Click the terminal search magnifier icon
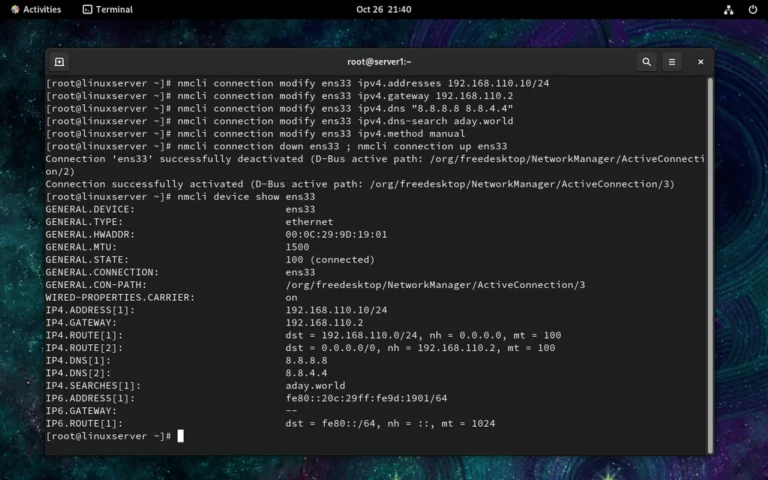The image size is (768, 480). 647,62
